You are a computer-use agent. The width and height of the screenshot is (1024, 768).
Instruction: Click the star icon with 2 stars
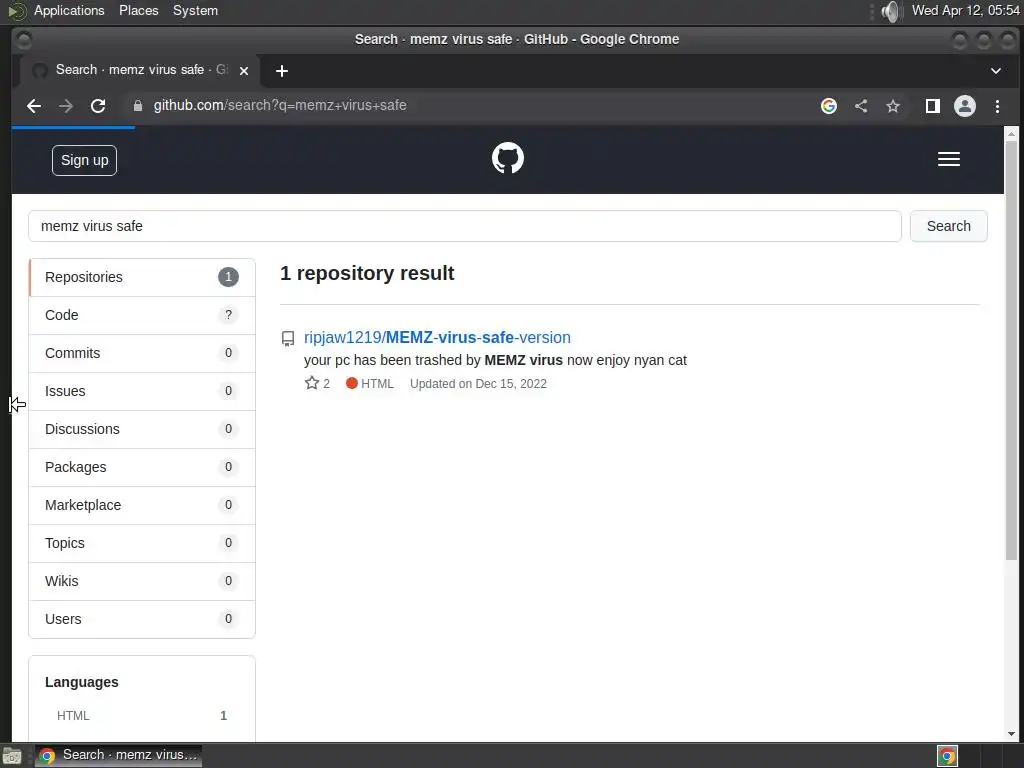pos(312,383)
